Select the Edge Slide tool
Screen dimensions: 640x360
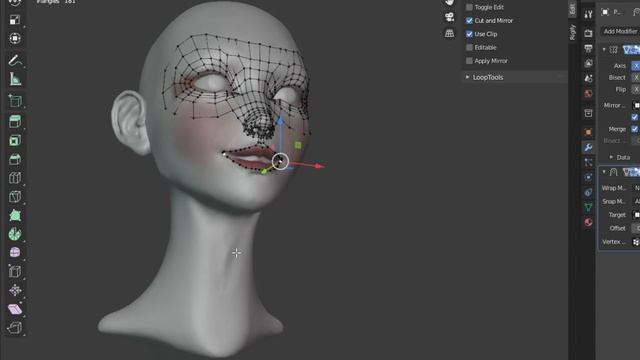(x=15, y=271)
